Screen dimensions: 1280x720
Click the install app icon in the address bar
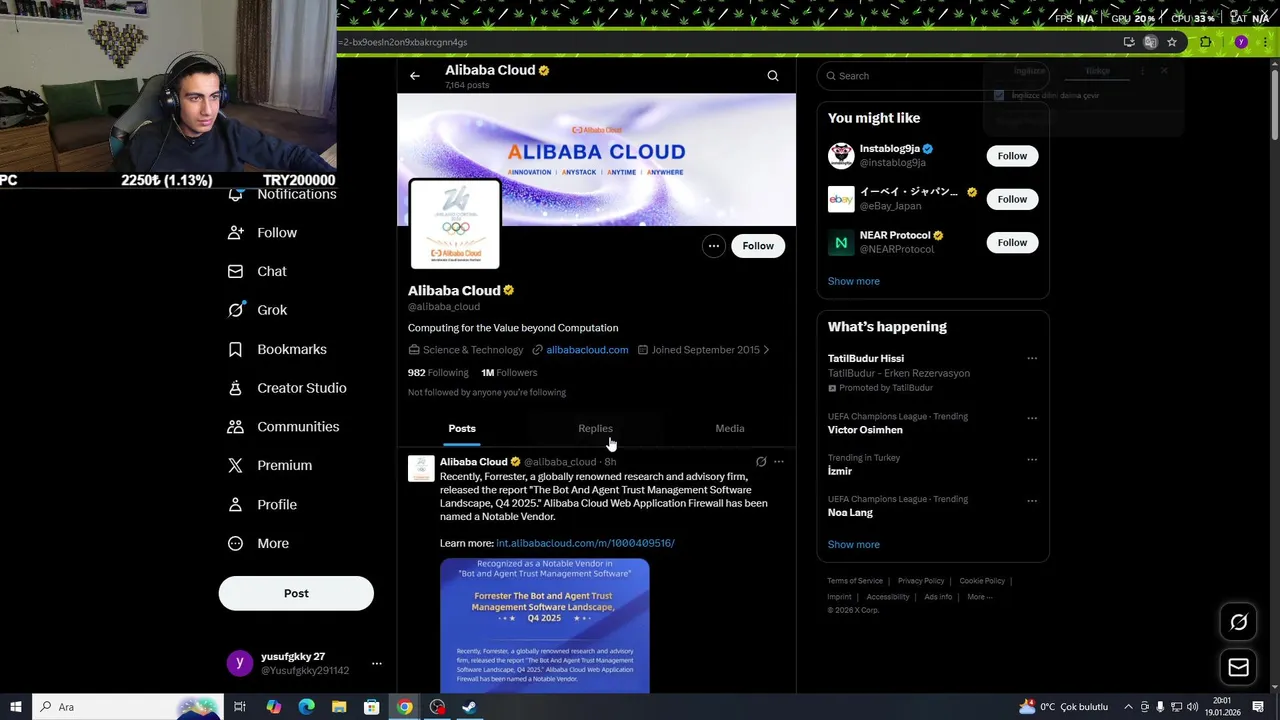(1129, 42)
